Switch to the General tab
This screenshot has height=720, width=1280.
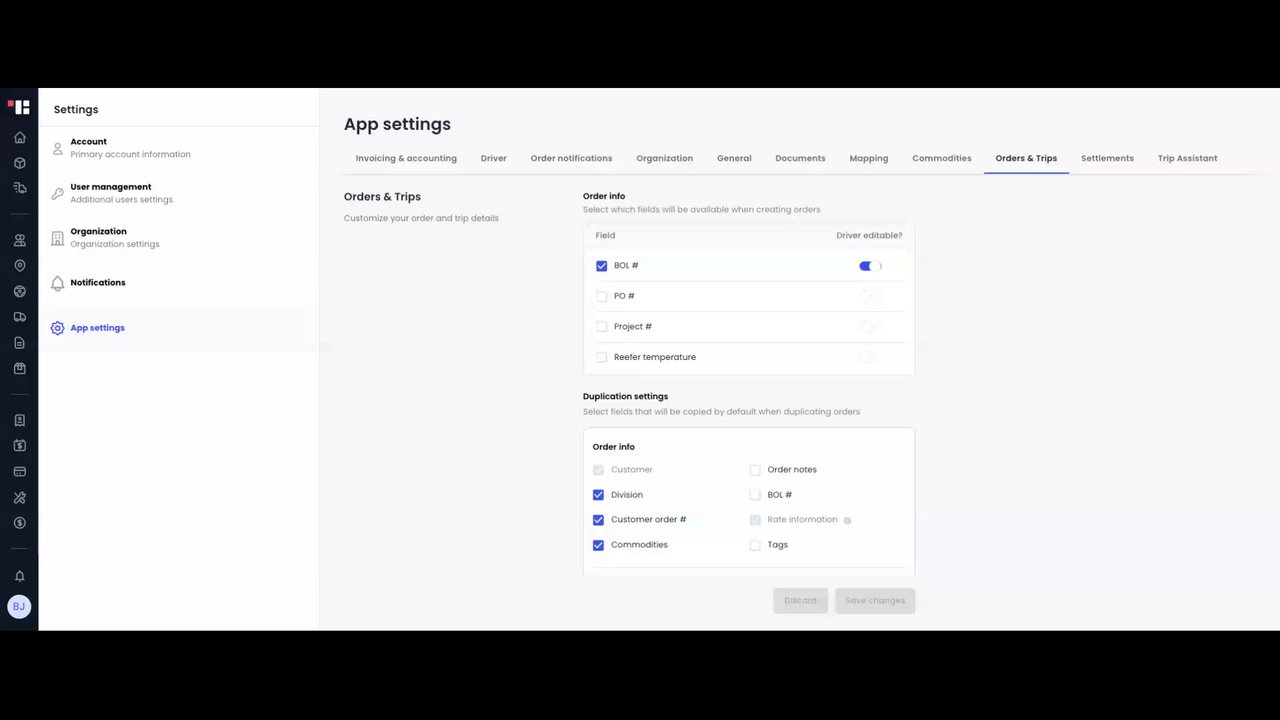[734, 158]
